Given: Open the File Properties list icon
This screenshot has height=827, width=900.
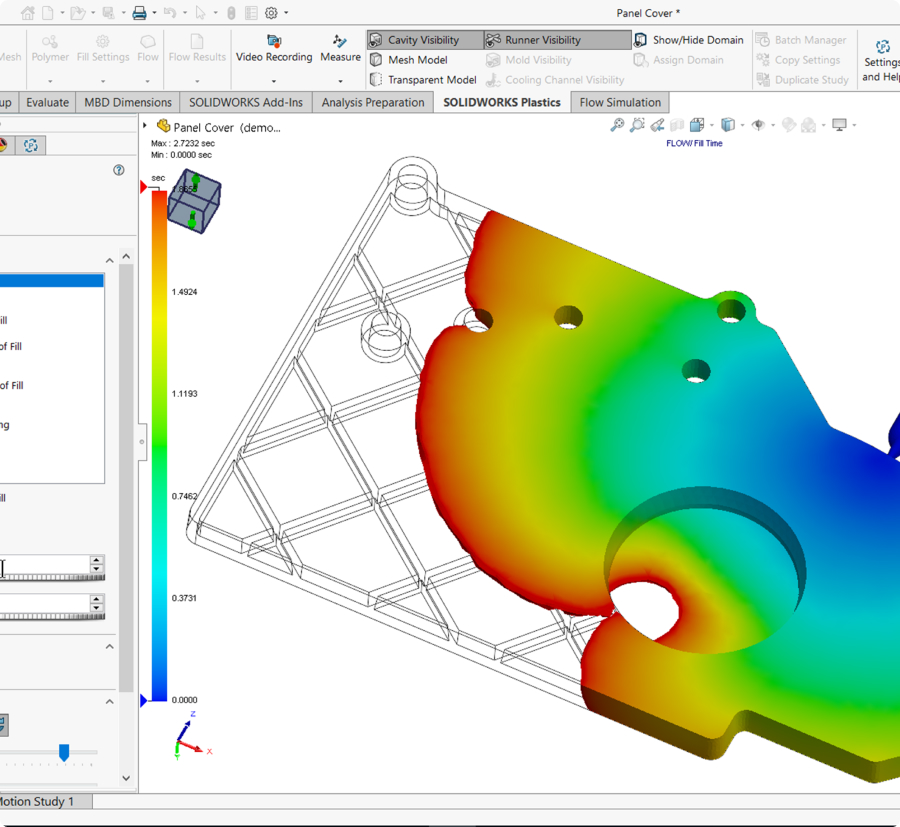Looking at the screenshot, I should coord(251,13).
